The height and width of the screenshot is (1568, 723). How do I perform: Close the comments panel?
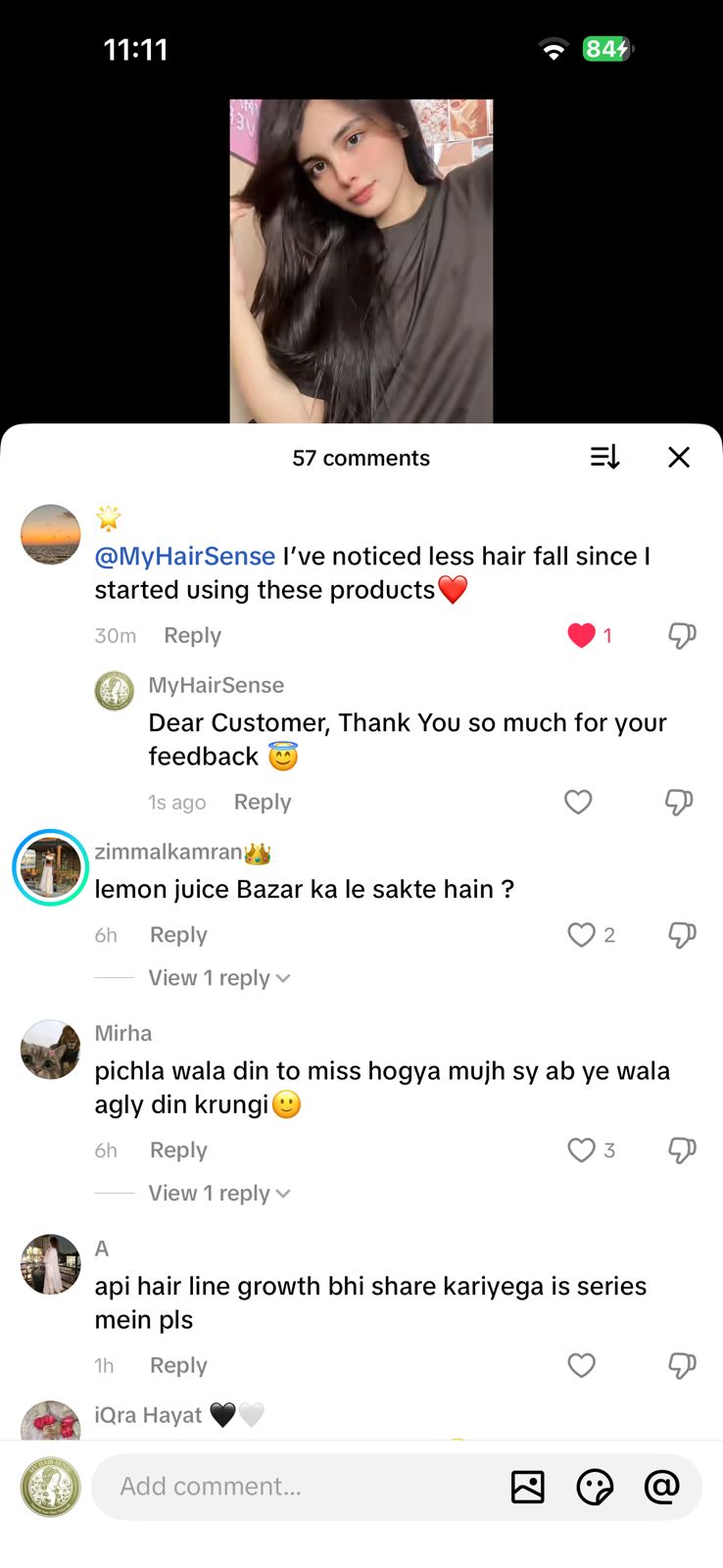pos(679,458)
